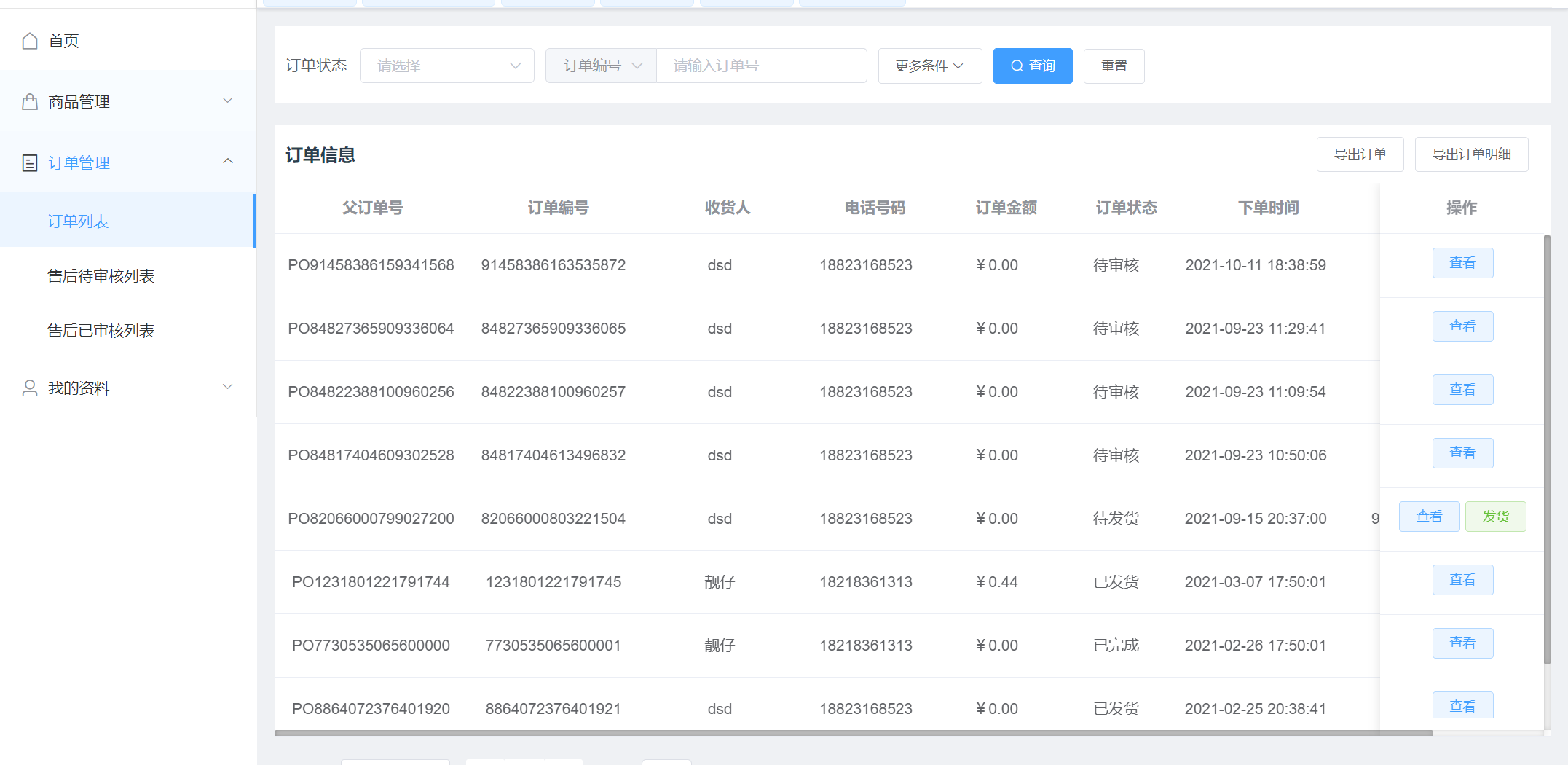1568x765 pixels.
Task: Select 订单管理 sidebar menu
Action: pyautogui.click(x=128, y=162)
